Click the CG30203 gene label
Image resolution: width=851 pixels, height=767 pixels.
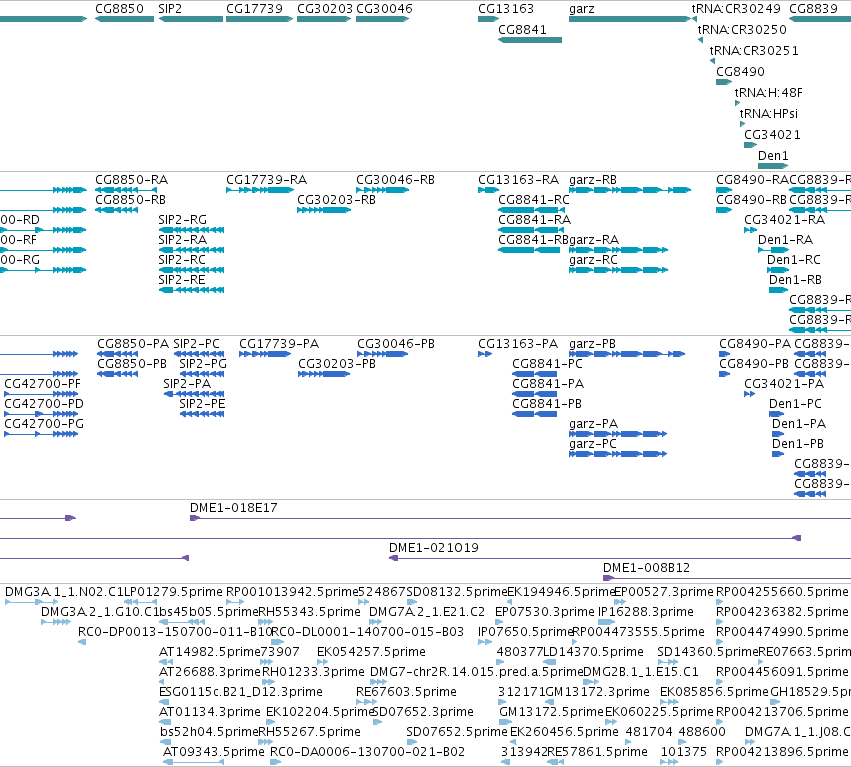coord(325,9)
